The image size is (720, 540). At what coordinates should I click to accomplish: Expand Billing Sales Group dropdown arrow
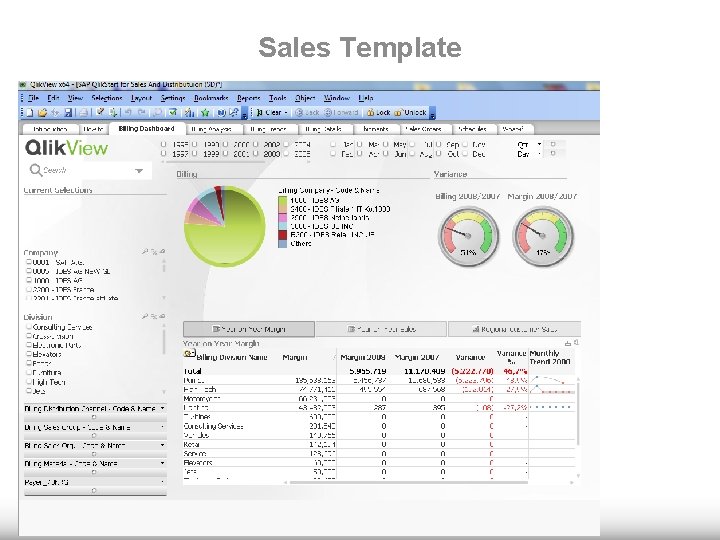coord(162,427)
